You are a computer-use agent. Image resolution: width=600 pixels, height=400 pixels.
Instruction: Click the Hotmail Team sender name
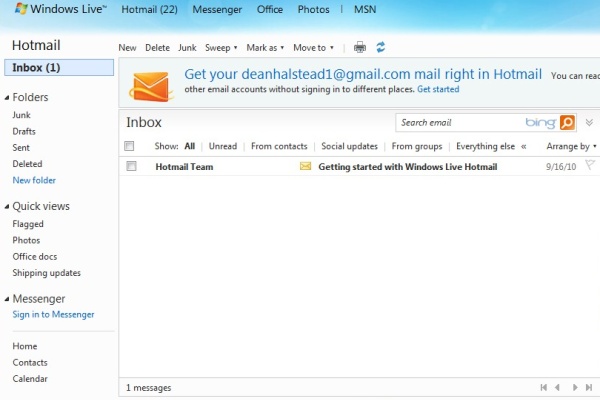click(184, 167)
